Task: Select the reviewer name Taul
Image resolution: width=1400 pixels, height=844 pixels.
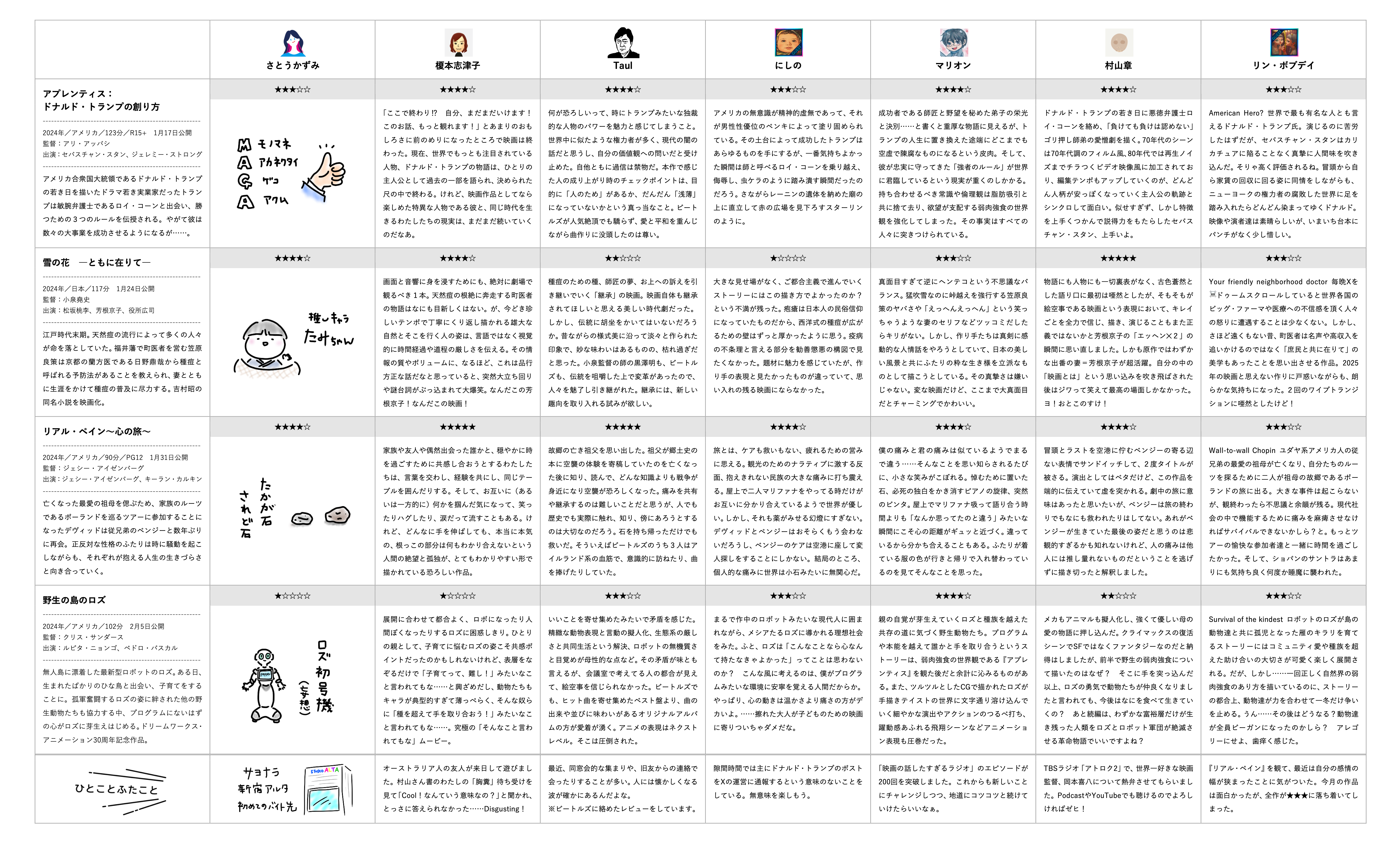Action: click(623, 65)
